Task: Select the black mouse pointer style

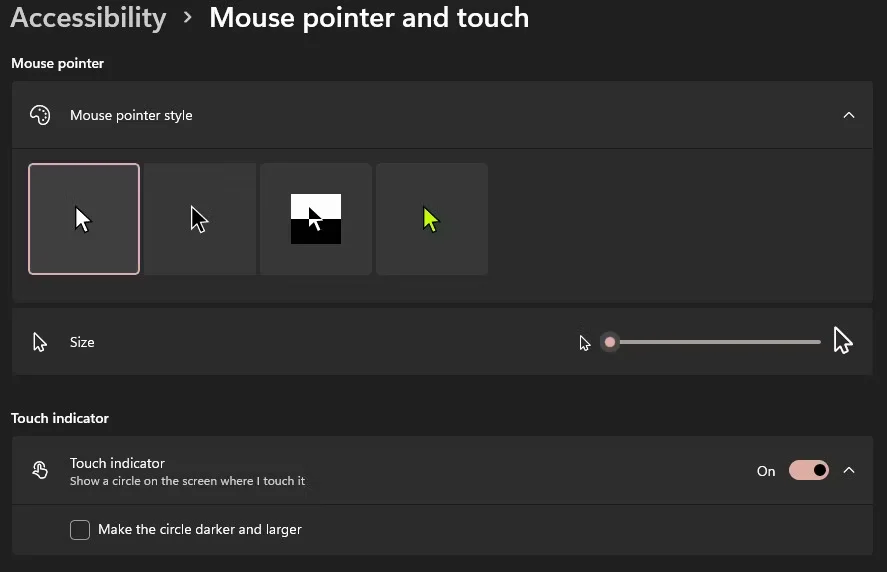Action: (200, 219)
